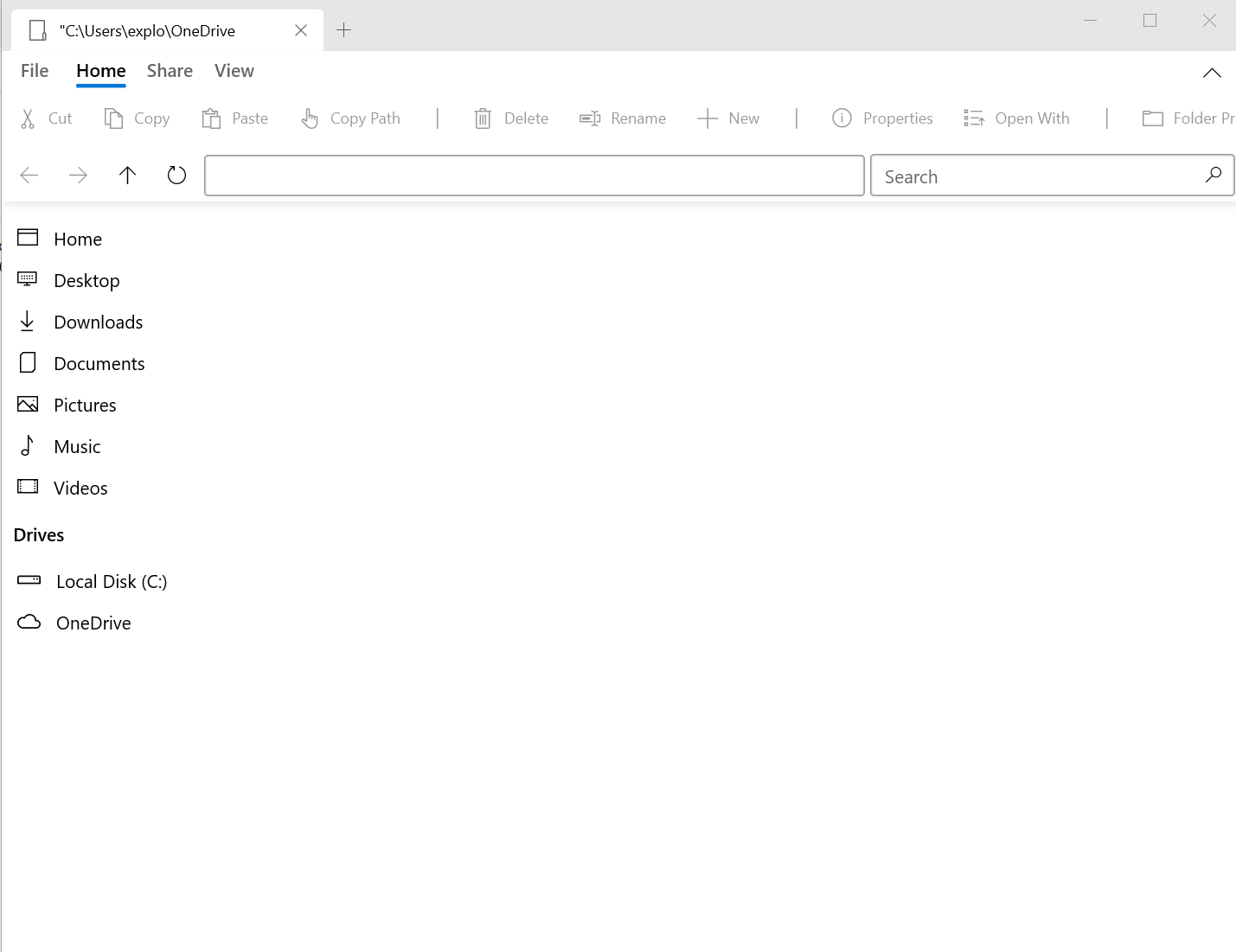Select the Pictures sidebar entry
The height and width of the screenshot is (952, 1236).
pyautogui.click(x=85, y=404)
